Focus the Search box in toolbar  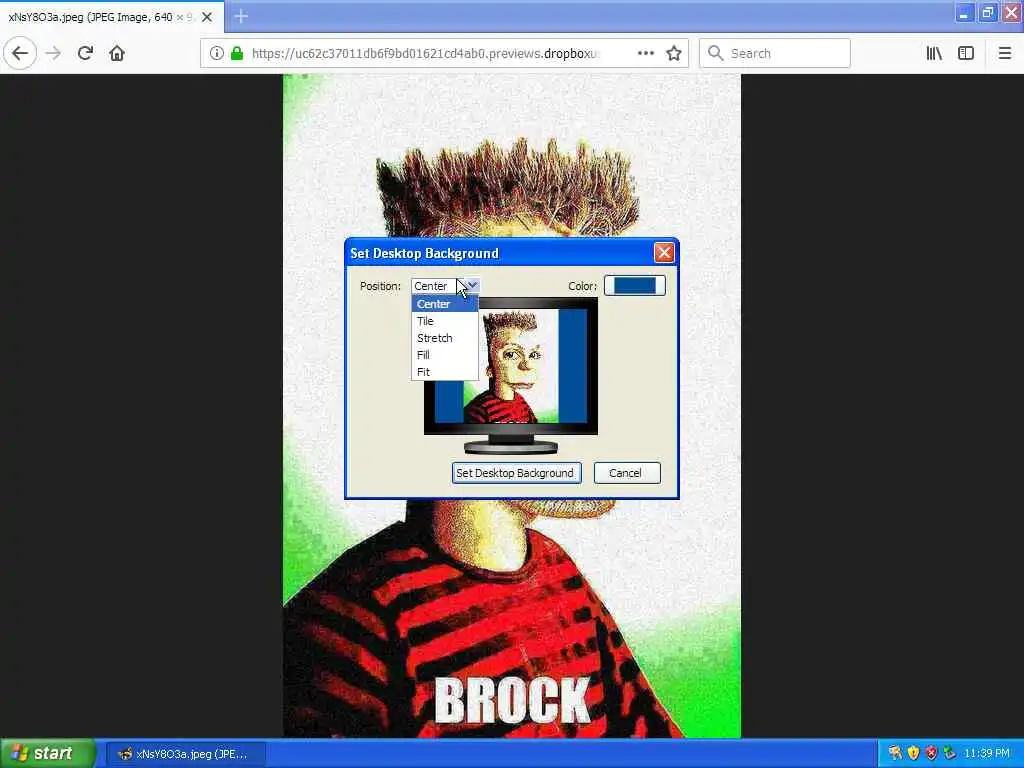point(775,53)
